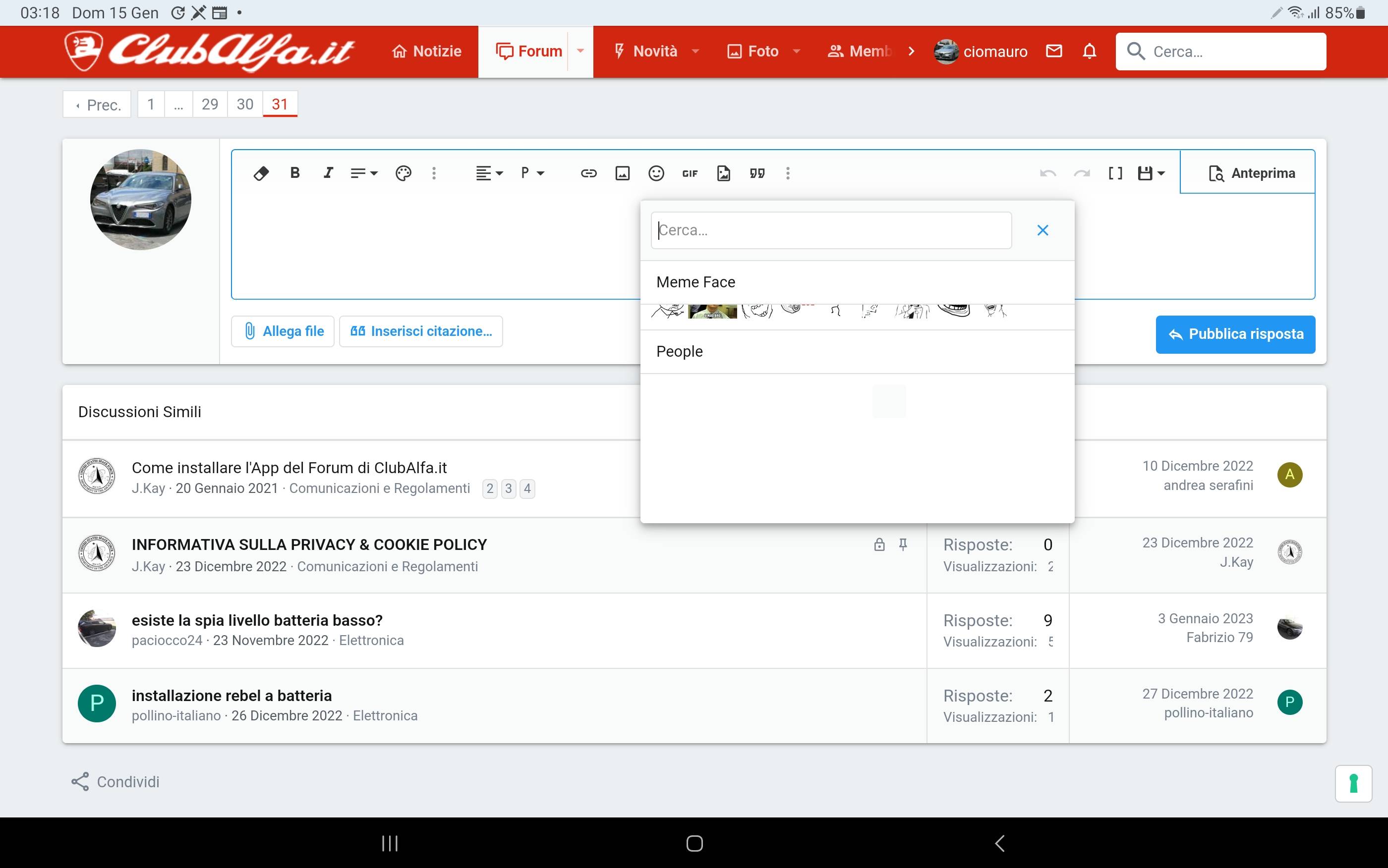Toggle BB code mode brackets icon

pyautogui.click(x=1115, y=173)
